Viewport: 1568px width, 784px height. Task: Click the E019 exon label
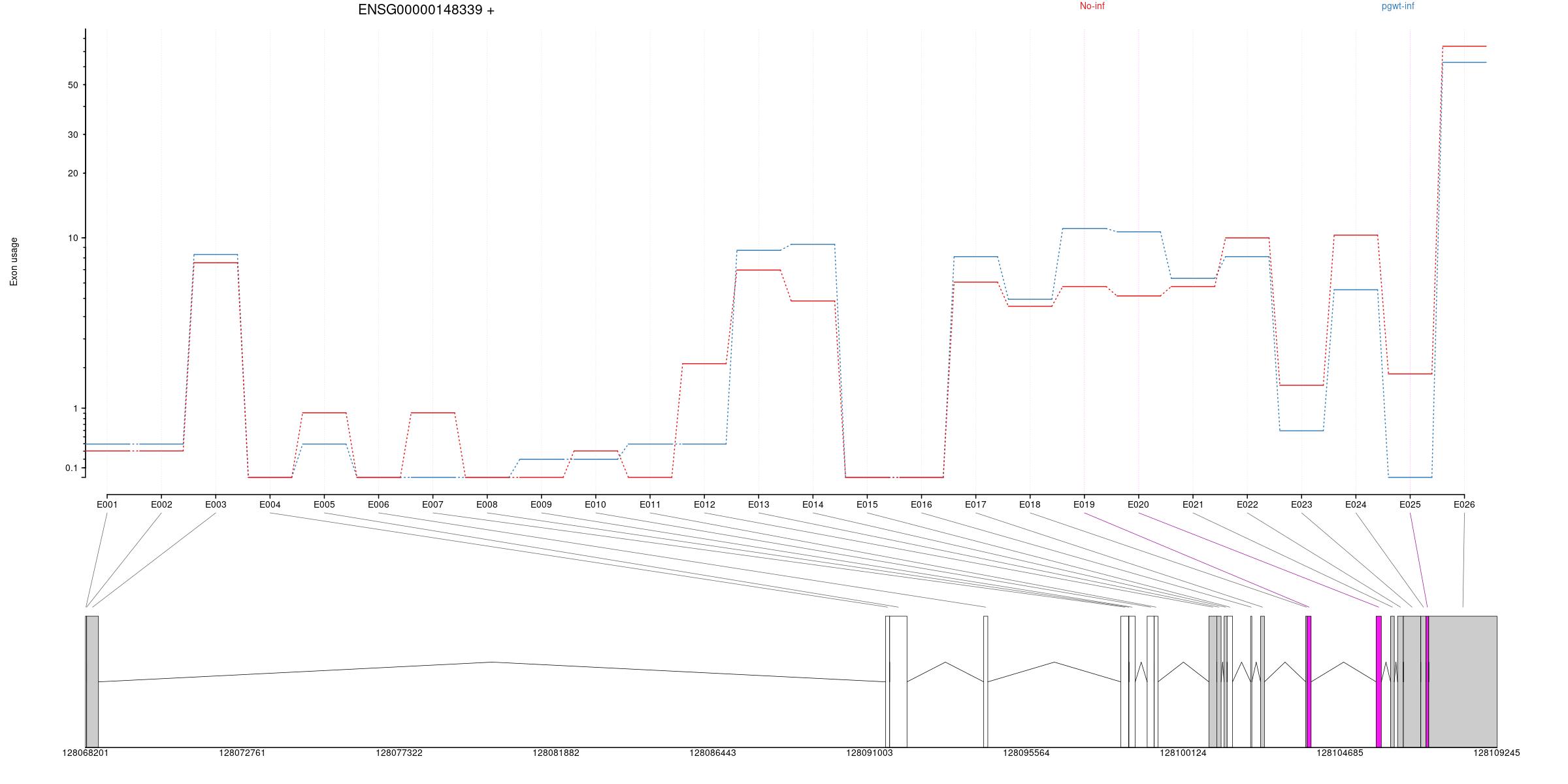click(1084, 504)
